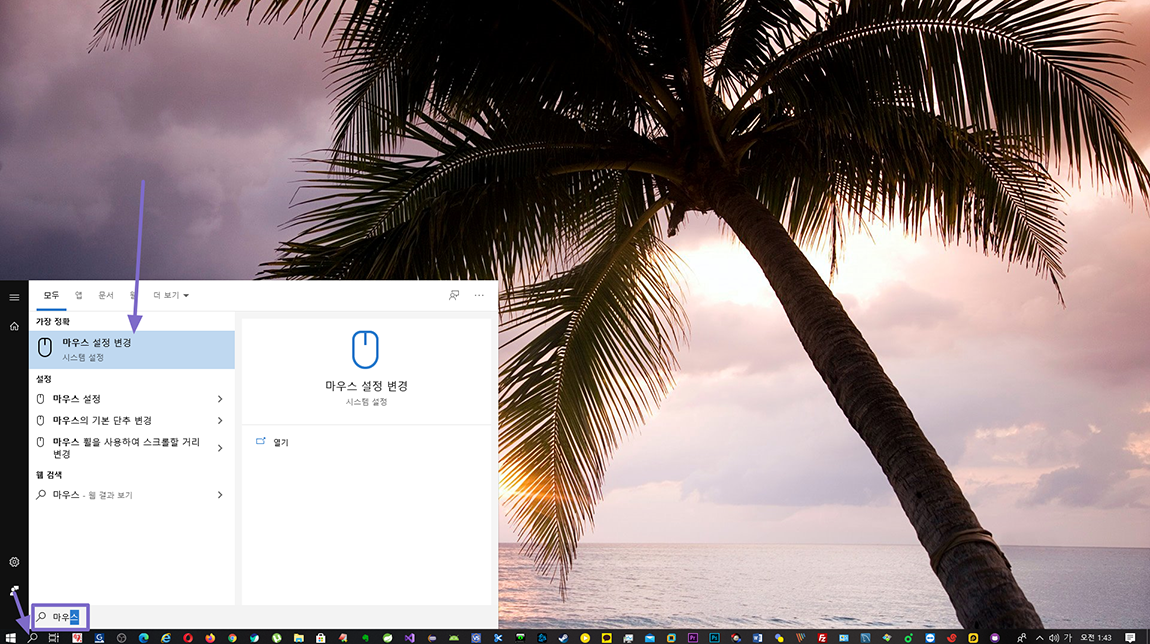
Task: Click the feedback icon in search header
Action: tap(454, 295)
